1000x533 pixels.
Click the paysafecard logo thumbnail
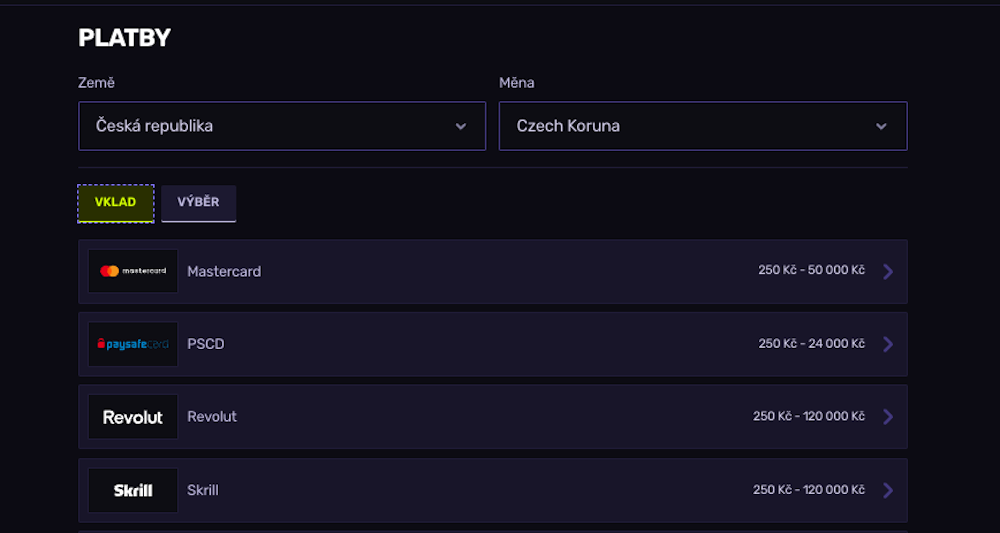pos(133,344)
